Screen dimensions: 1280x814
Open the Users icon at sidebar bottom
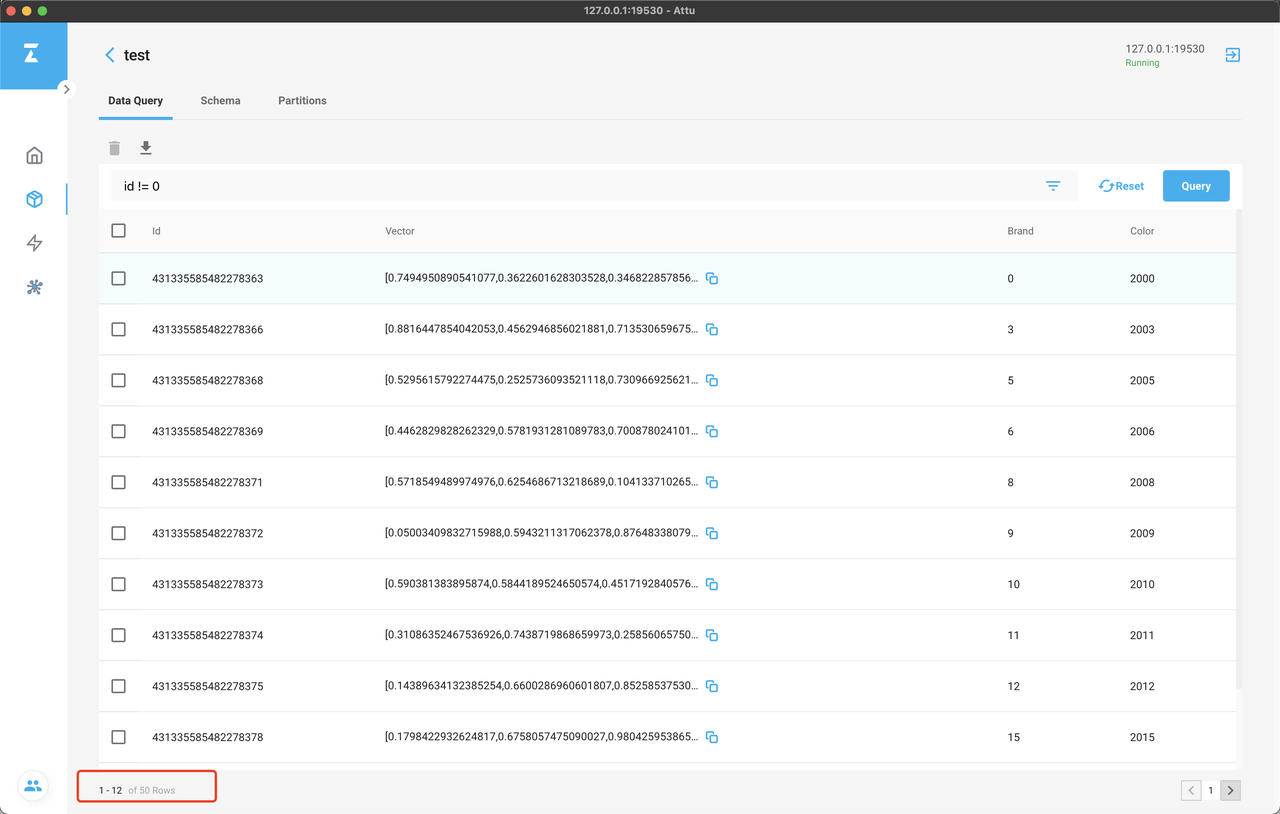coord(33,786)
